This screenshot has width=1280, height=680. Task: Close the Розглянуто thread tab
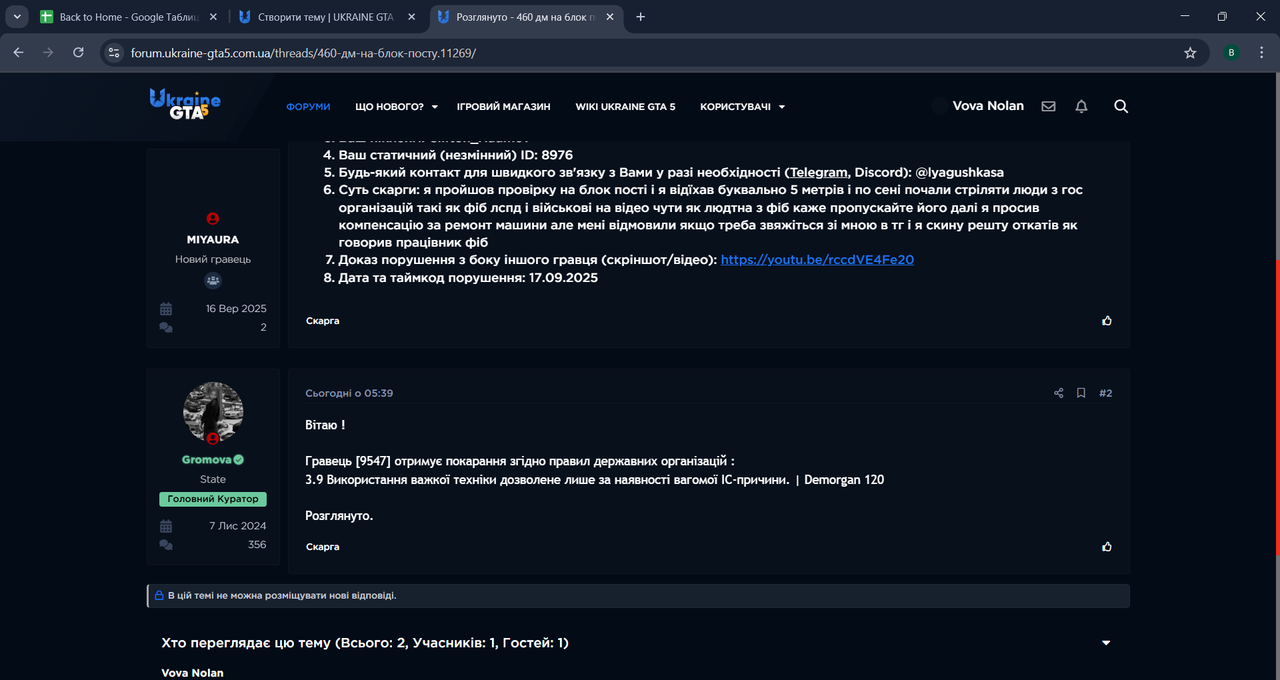pos(611,17)
